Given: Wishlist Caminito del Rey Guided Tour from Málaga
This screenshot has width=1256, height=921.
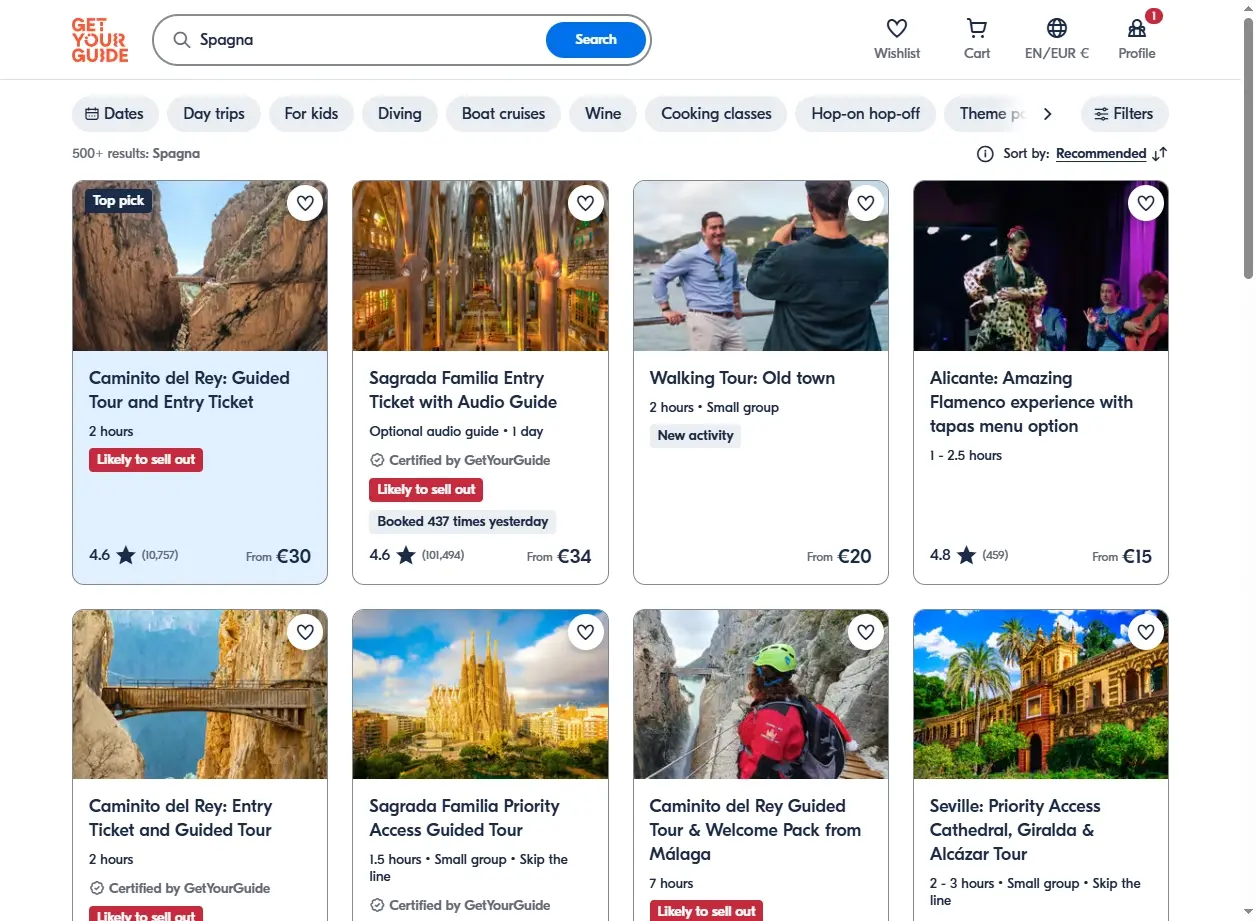Looking at the screenshot, I should point(866,632).
